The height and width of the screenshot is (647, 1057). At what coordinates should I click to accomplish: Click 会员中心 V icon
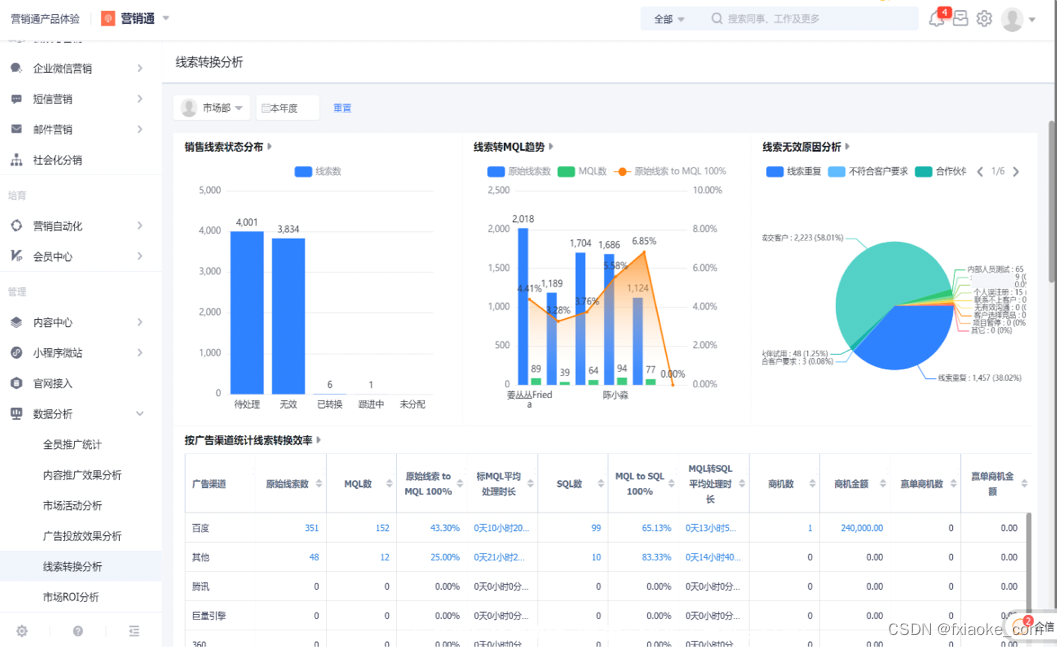[x=16, y=256]
